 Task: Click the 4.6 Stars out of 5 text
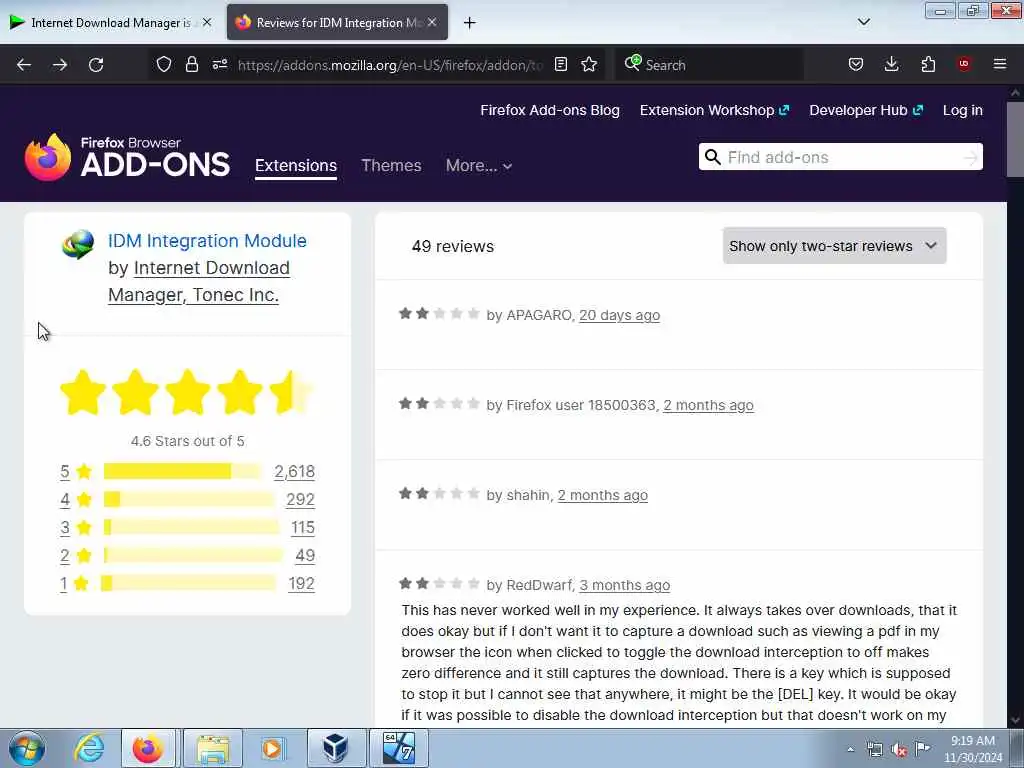(x=187, y=441)
